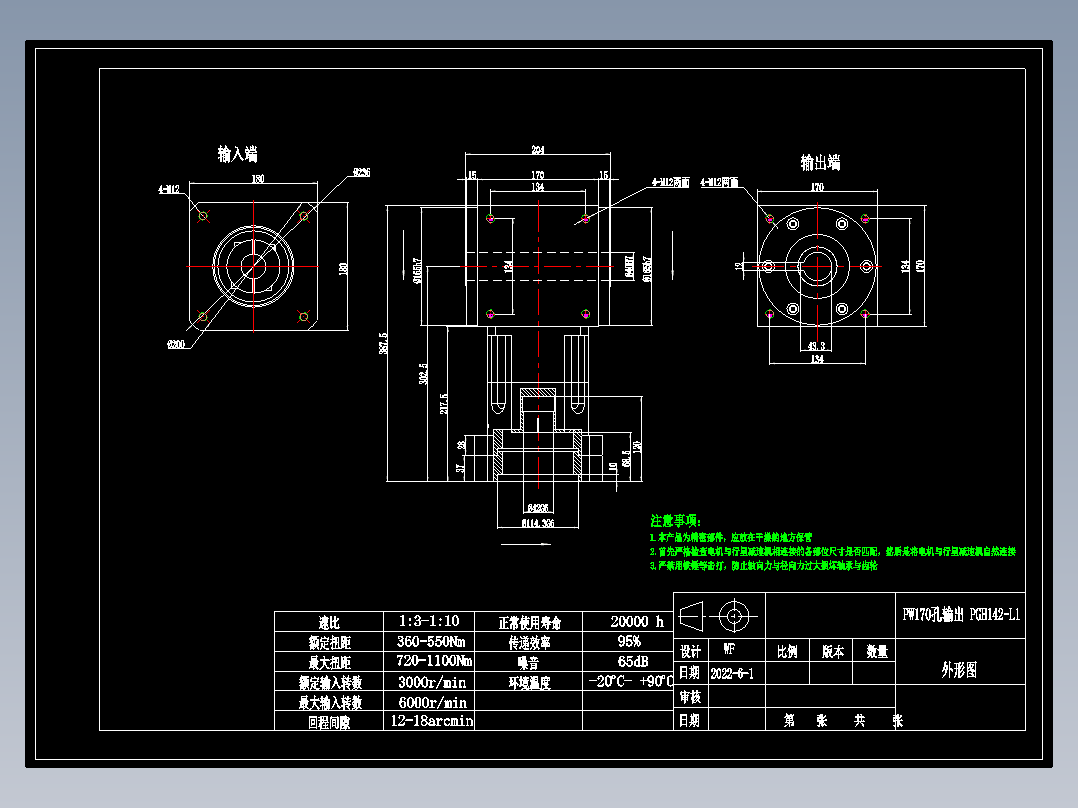Click the 输出端 (output end) view label
1078x808 pixels.
click(822, 163)
